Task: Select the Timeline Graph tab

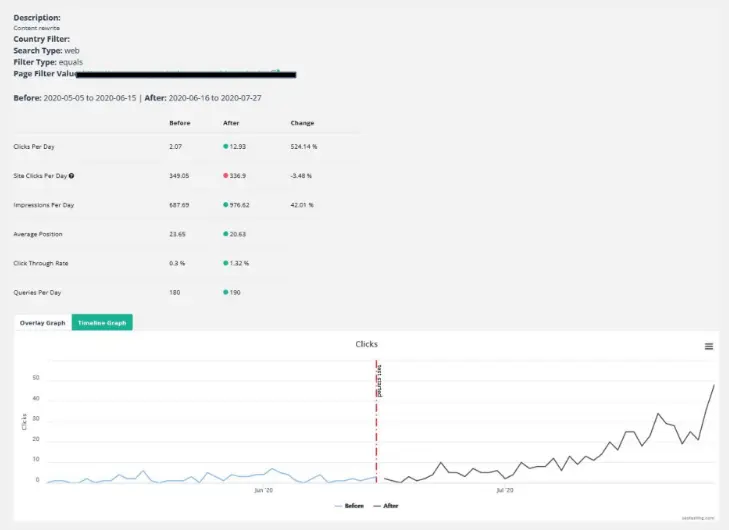Action: click(x=102, y=323)
